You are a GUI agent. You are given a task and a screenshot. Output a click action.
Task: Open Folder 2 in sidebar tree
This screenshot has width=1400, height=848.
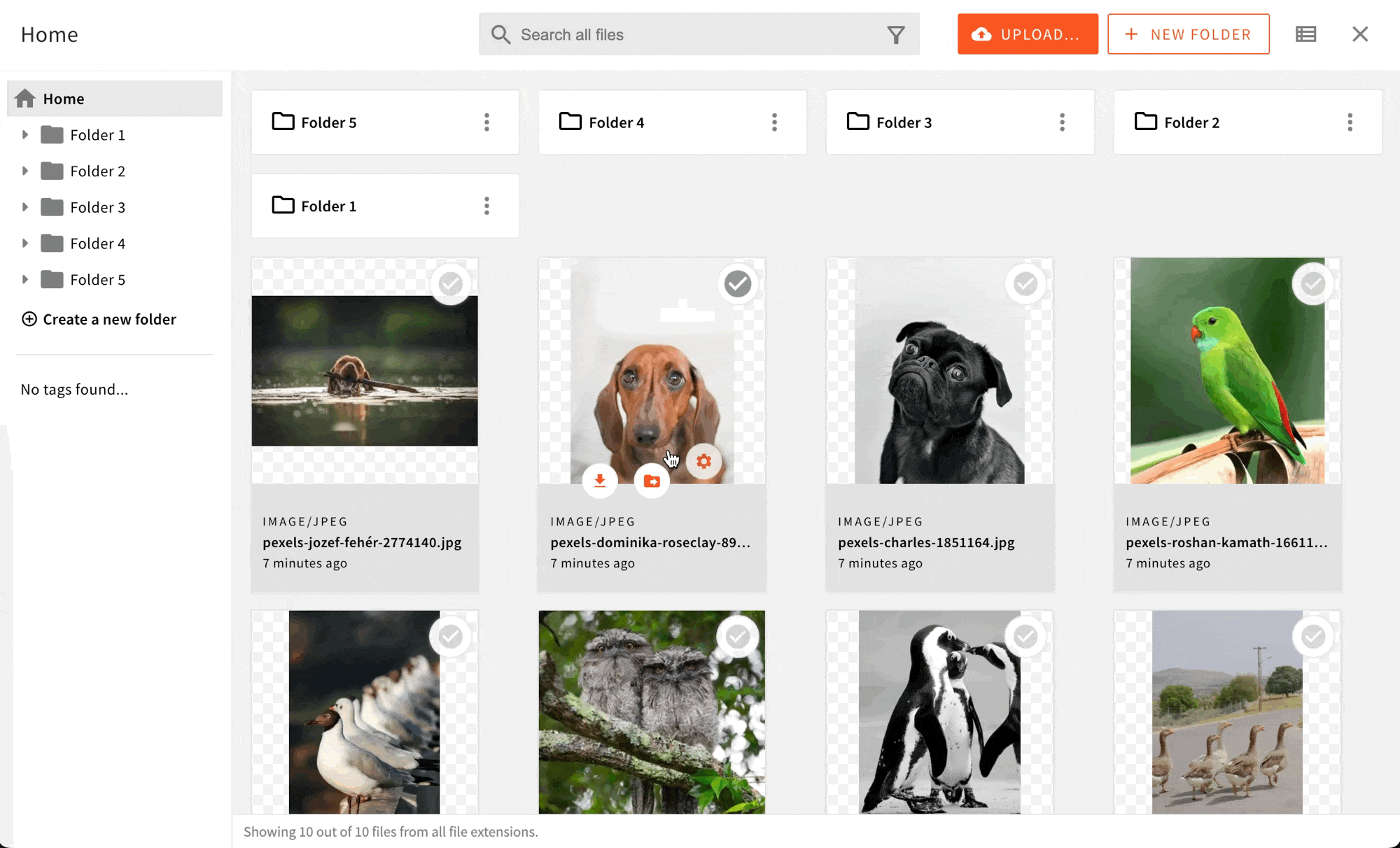[97, 171]
